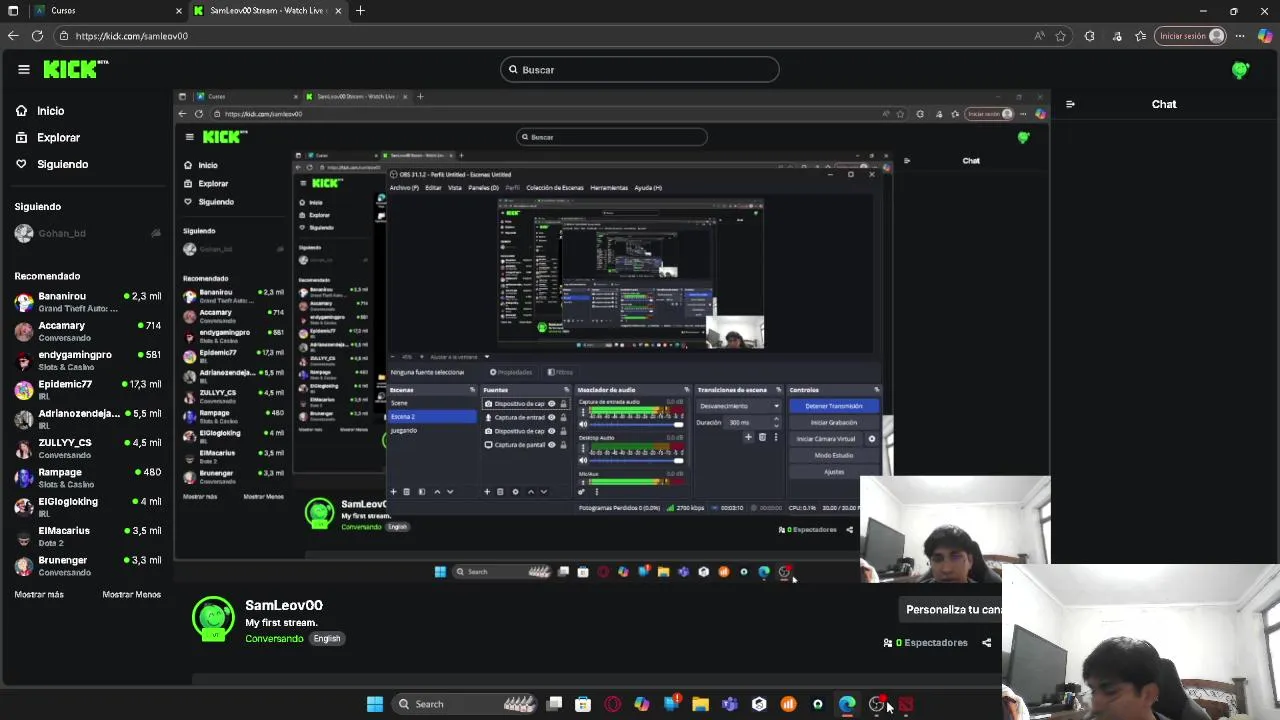Viewport: 1280px width, 720px height.
Task: Click Rampage's avatar
Action: [24, 478]
